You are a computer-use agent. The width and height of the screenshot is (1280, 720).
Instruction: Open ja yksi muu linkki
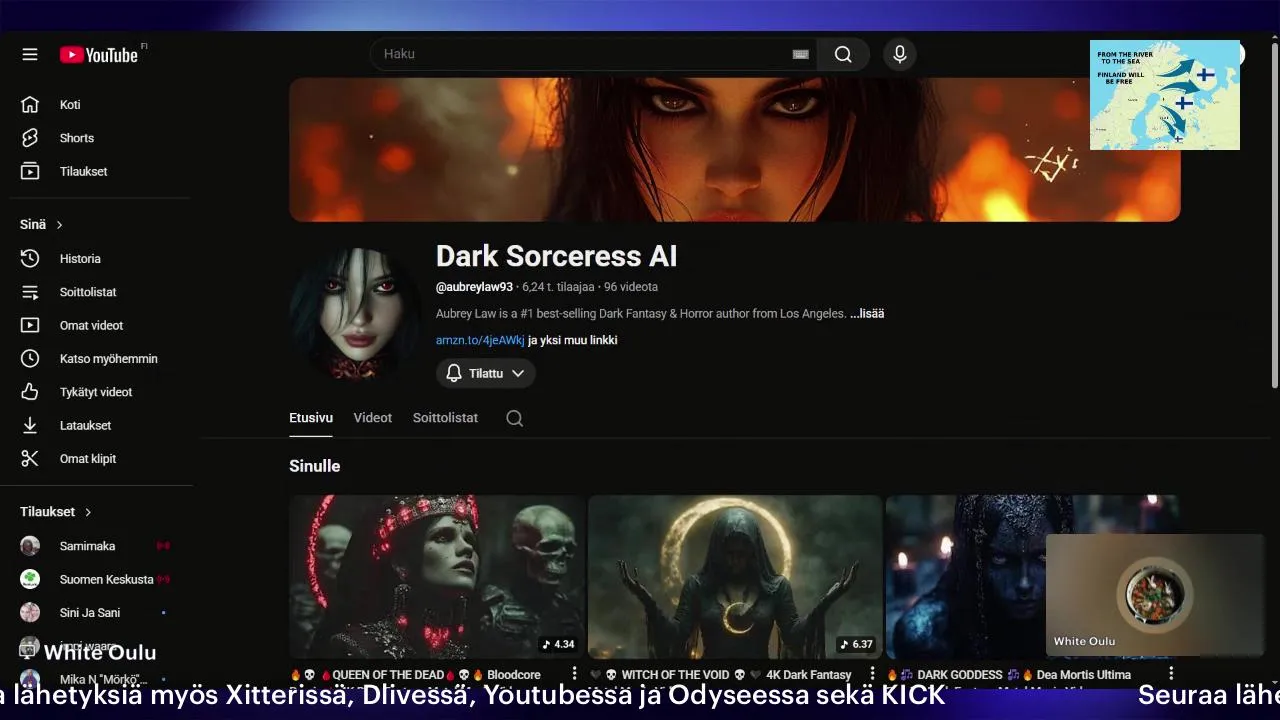click(x=572, y=340)
